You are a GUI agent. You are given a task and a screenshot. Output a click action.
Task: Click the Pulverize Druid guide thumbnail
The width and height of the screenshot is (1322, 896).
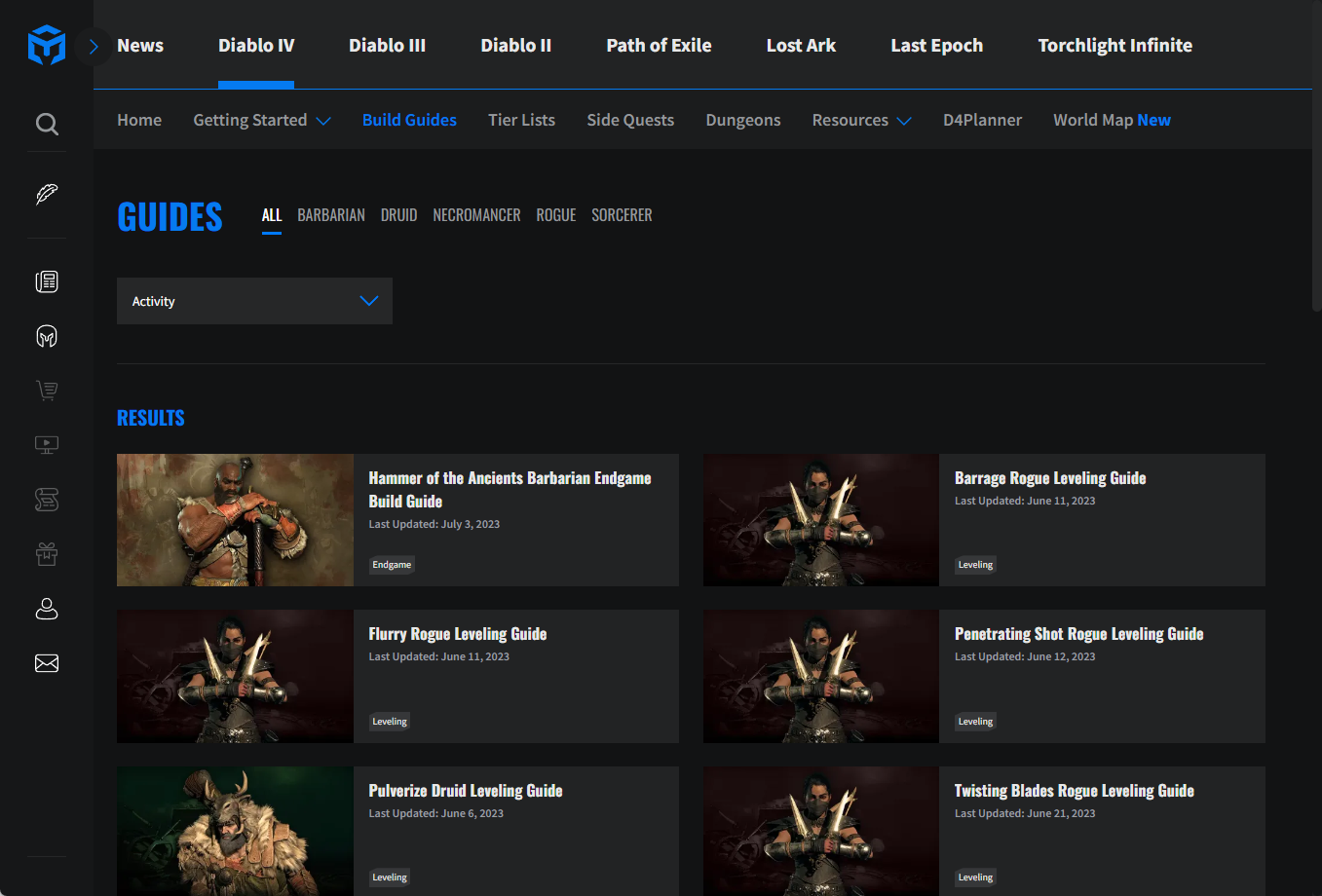[235, 831]
